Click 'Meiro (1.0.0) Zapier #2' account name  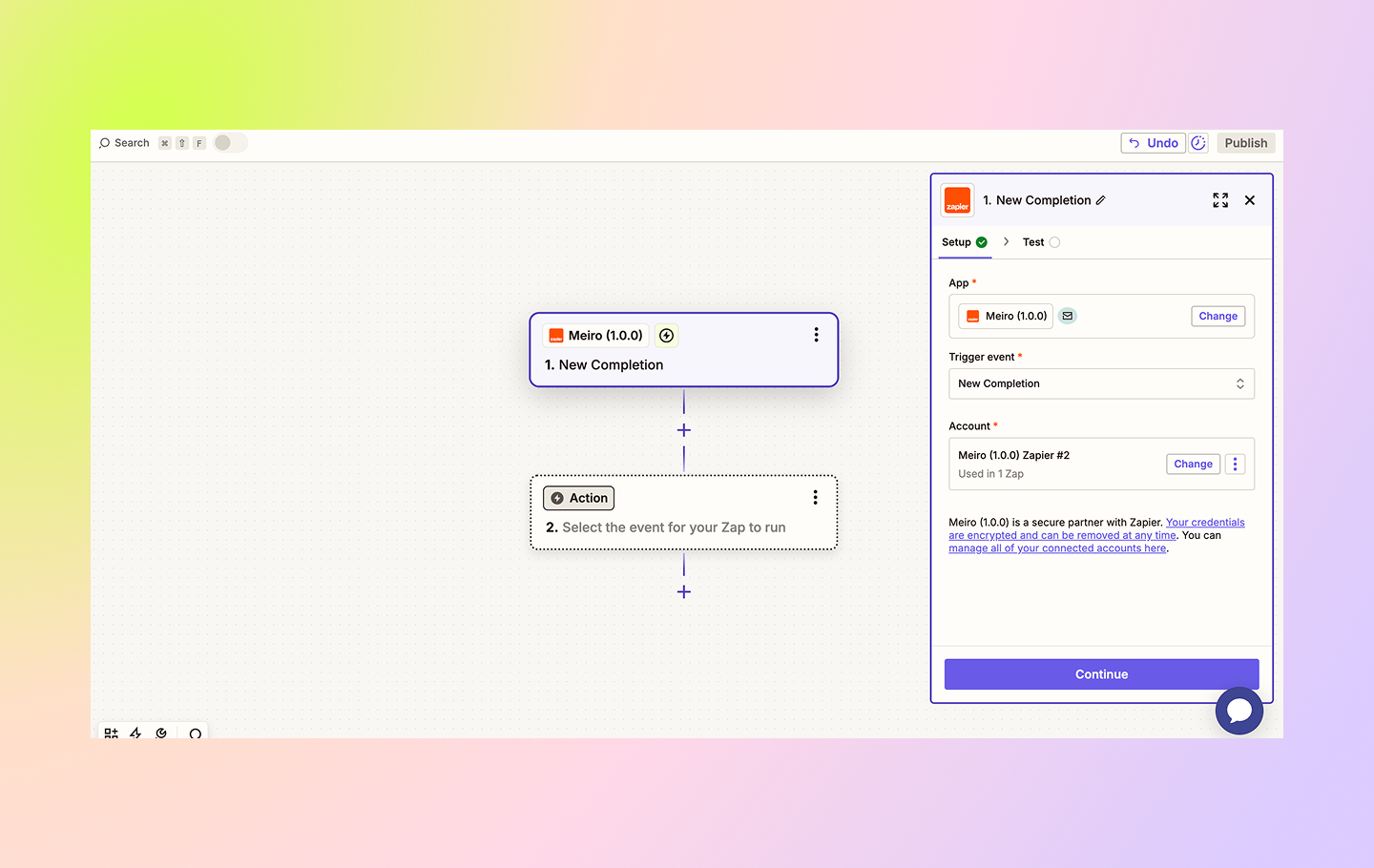[1013, 455]
